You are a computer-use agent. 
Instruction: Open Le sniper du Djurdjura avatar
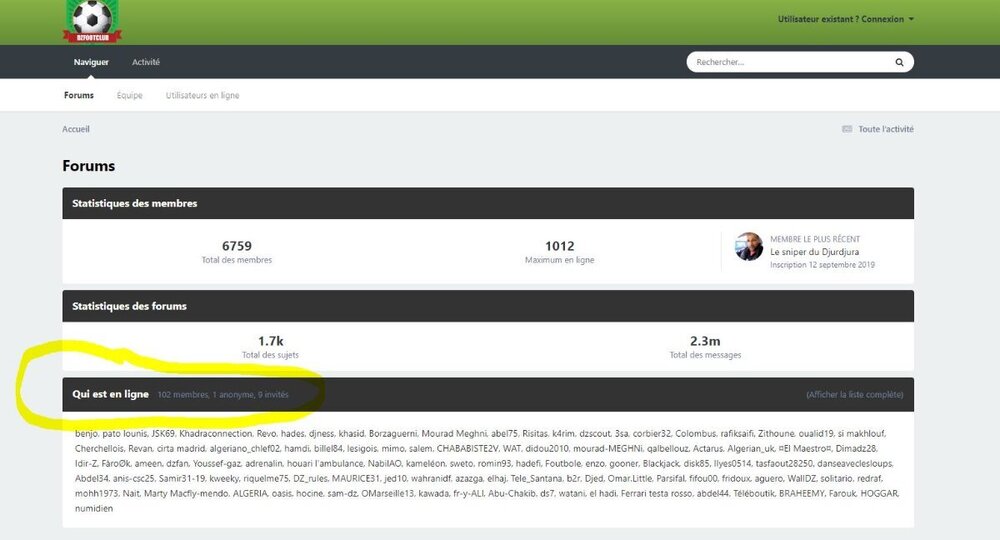point(749,247)
